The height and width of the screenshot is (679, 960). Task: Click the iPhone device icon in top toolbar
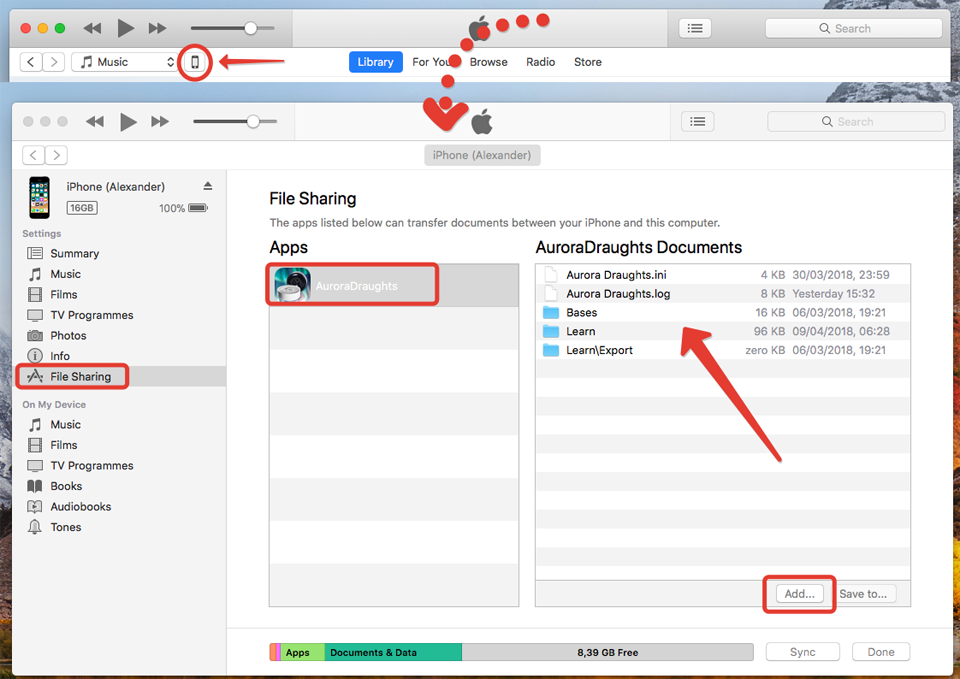point(195,62)
